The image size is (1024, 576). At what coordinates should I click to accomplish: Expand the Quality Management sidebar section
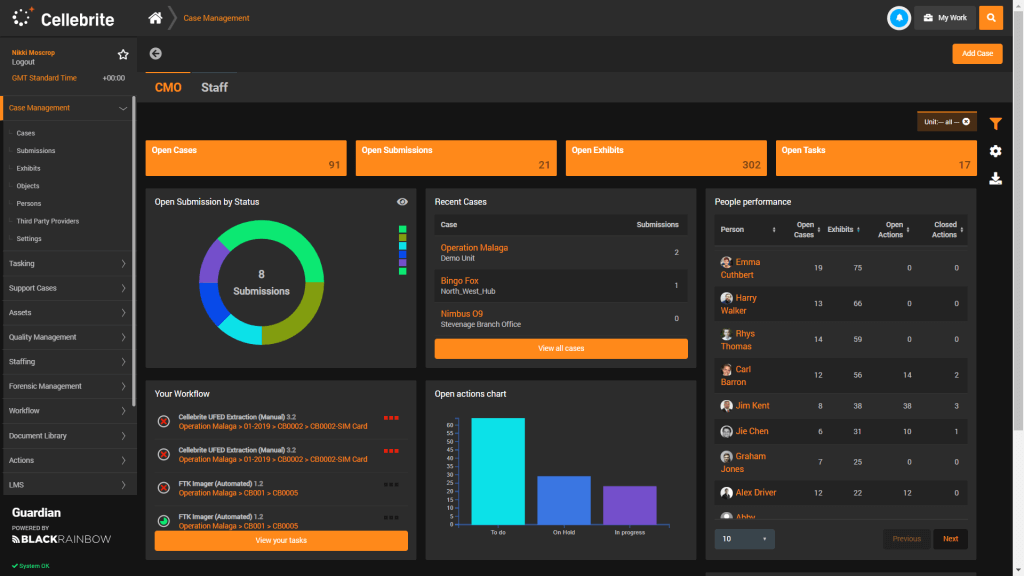coord(122,337)
